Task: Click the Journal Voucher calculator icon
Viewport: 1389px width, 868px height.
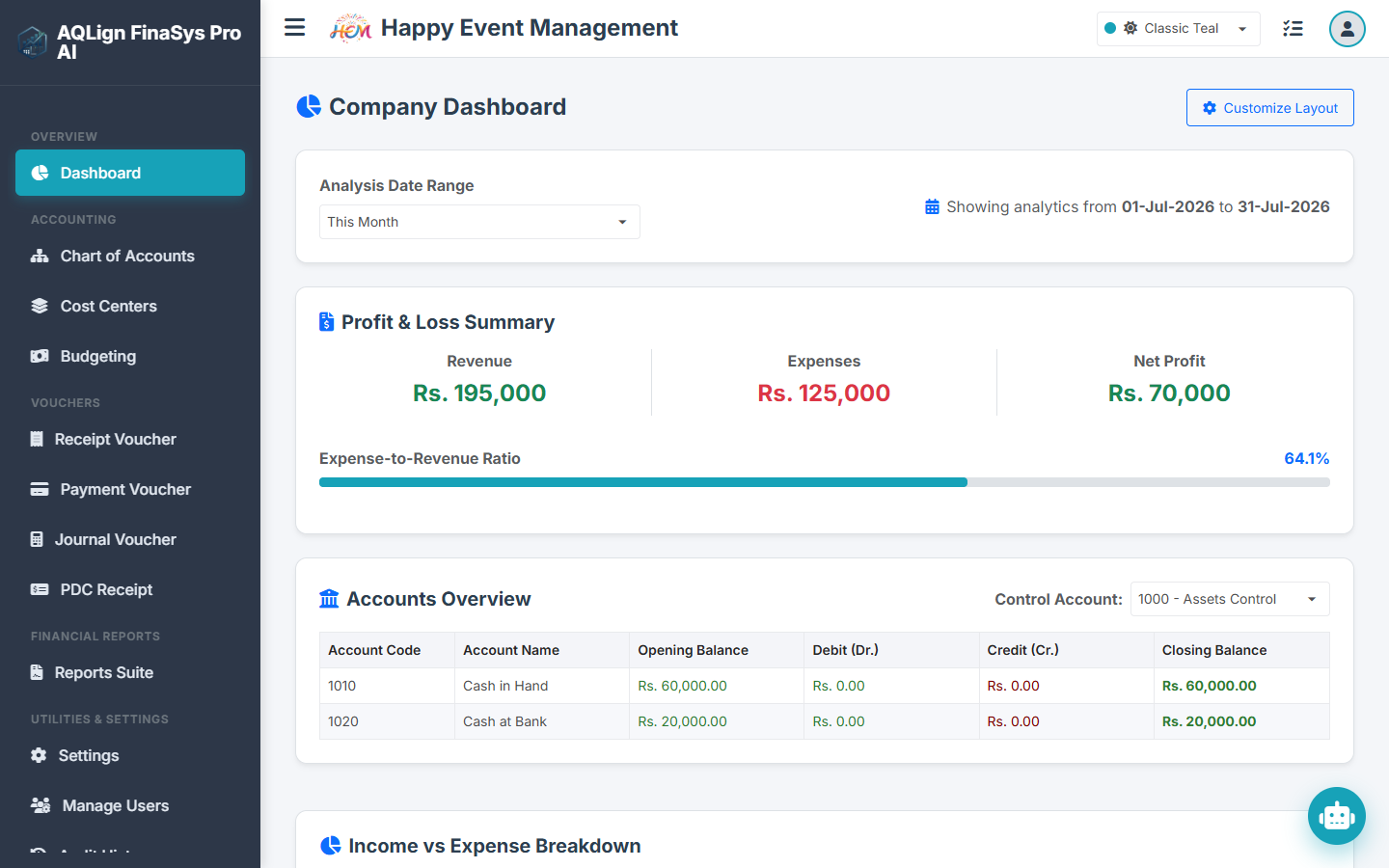Action: click(x=37, y=539)
